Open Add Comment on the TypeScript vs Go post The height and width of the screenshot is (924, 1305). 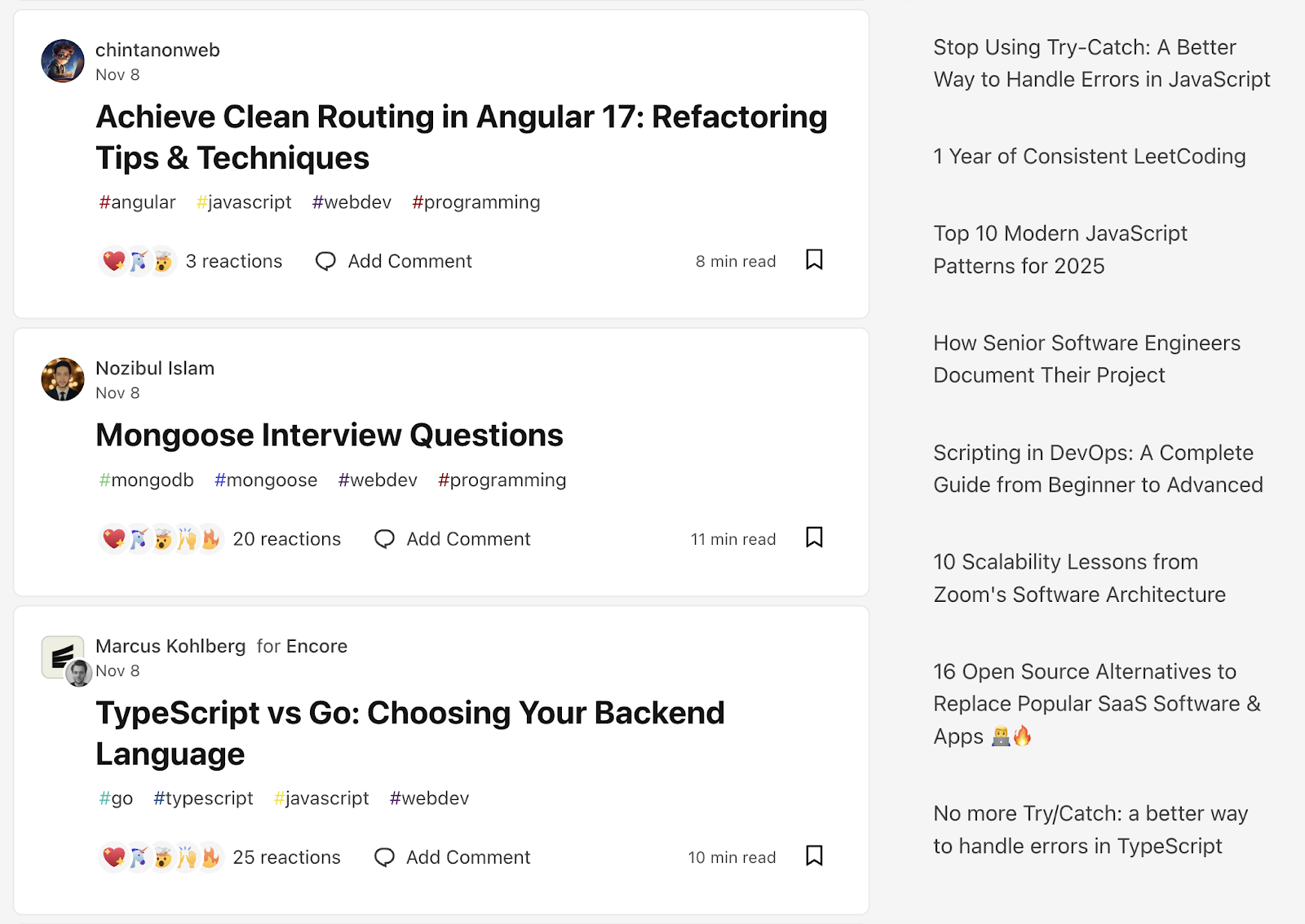tap(467, 856)
